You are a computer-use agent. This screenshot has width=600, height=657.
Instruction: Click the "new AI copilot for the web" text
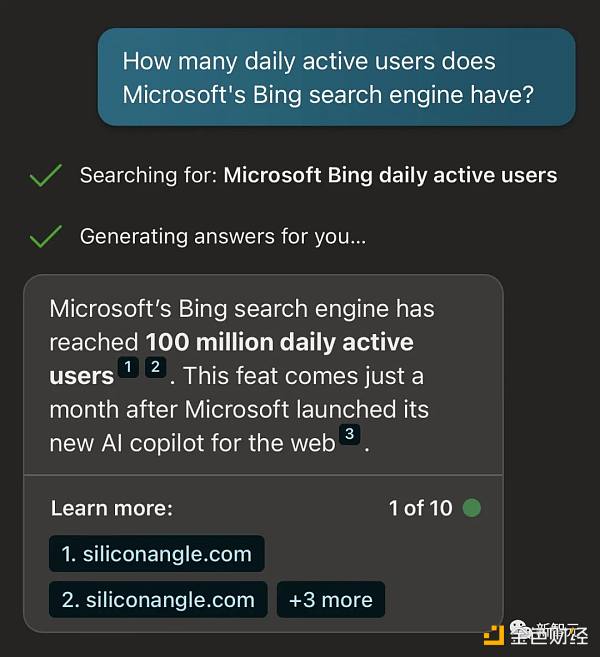point(192,443)
